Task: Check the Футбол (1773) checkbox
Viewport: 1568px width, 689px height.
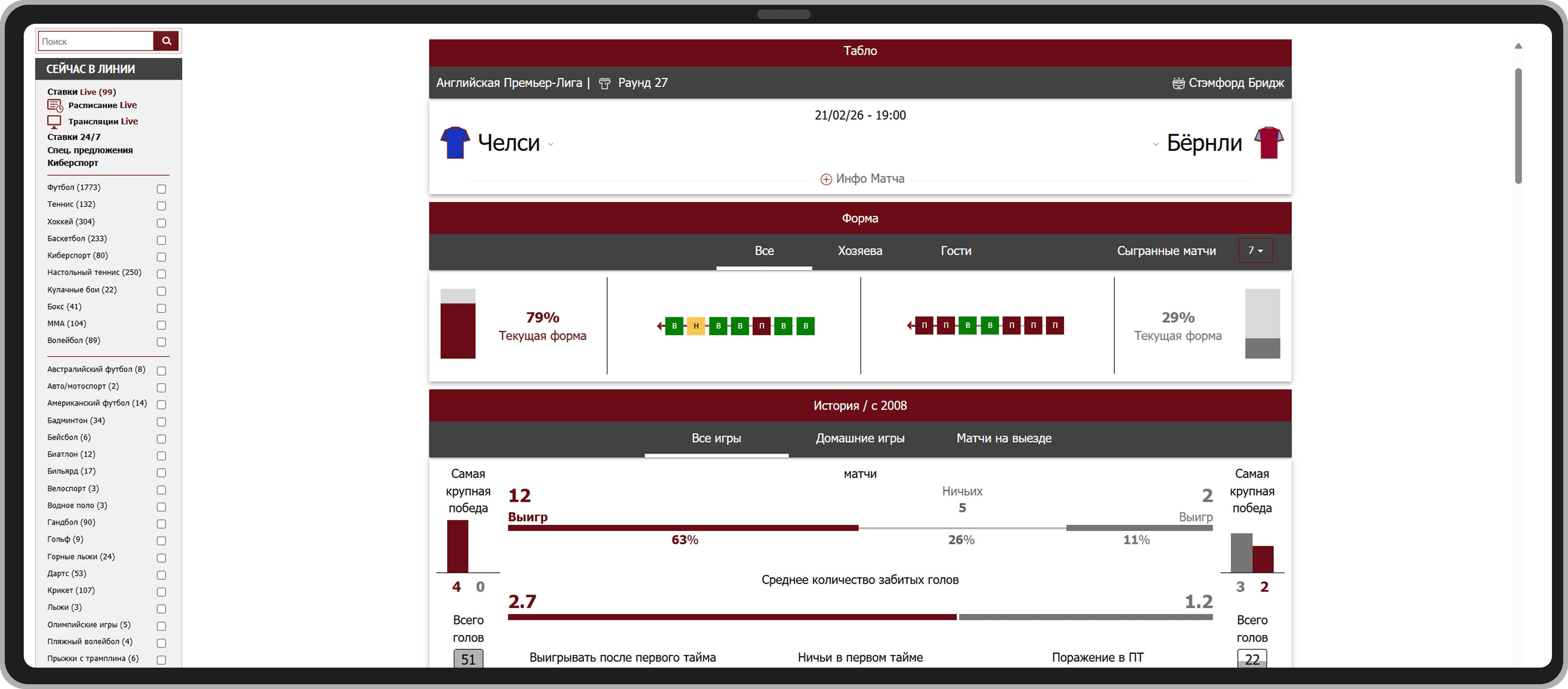Action: point(161,189)
